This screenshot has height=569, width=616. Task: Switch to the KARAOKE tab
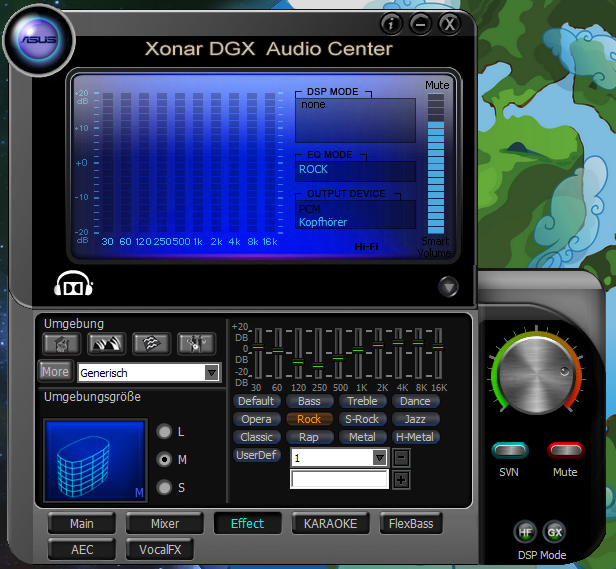tap(330, 523)
